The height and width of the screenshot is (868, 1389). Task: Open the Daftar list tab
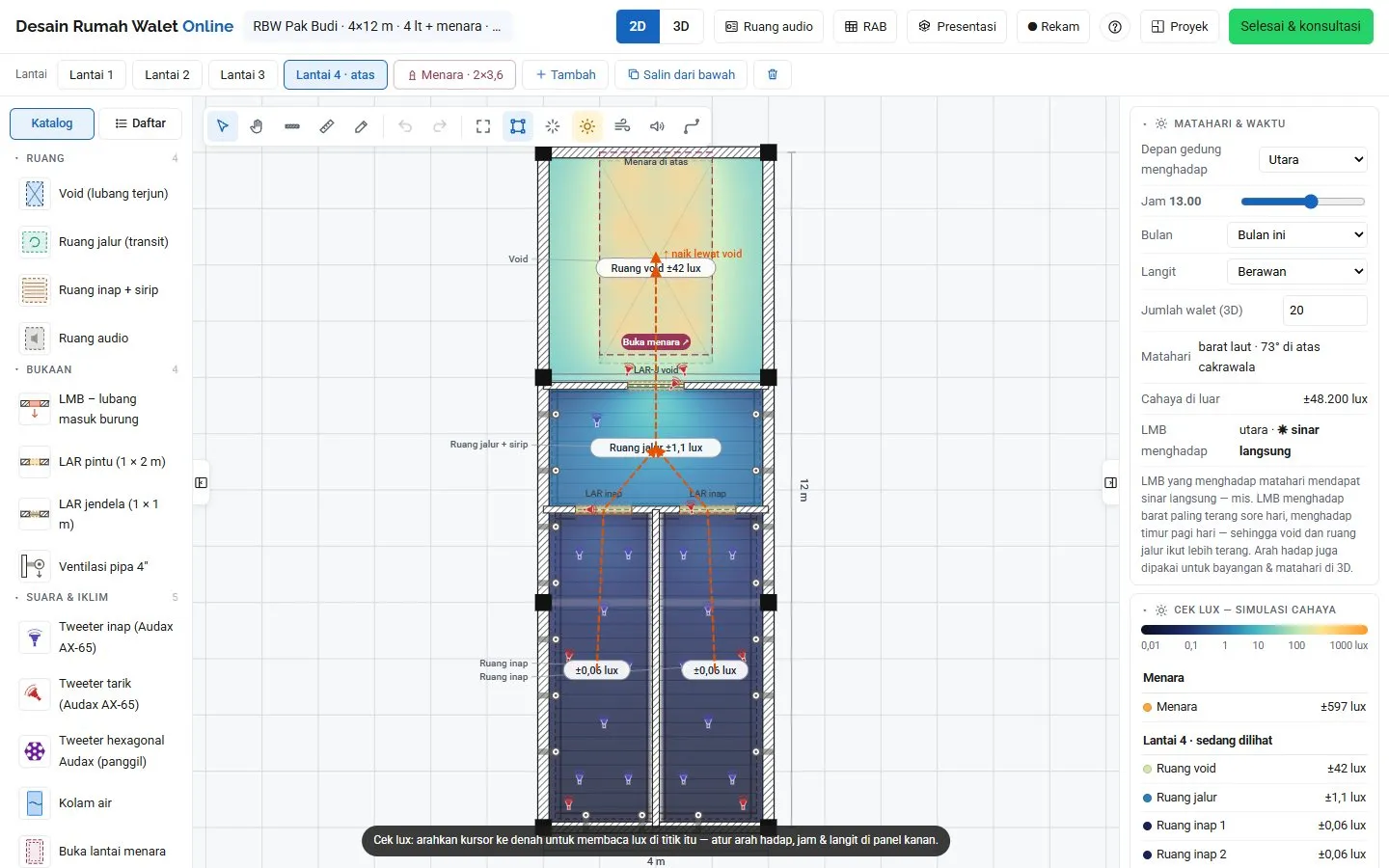click(140, 123)
